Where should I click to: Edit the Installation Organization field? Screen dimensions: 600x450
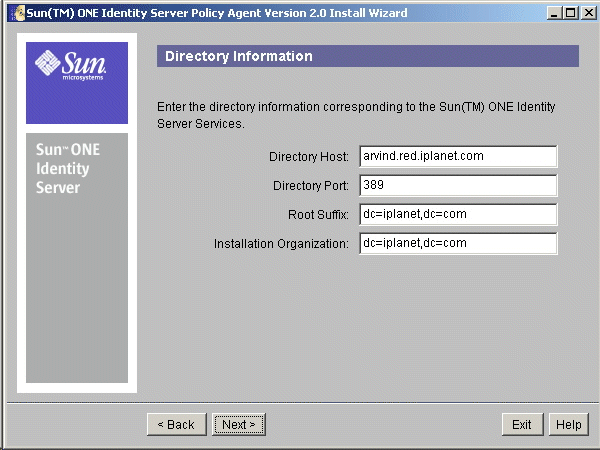tap(458, 243)
